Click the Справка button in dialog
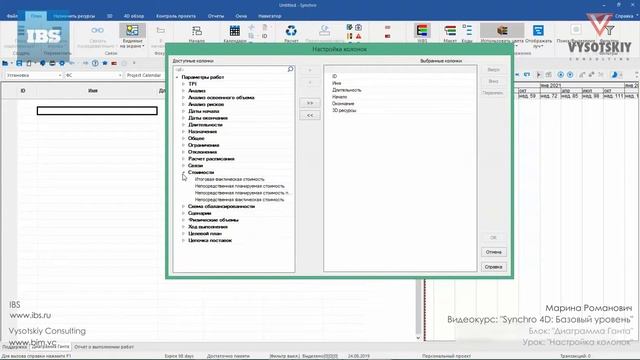This screenshot has height=360, width=640. (x=493, y=267)
